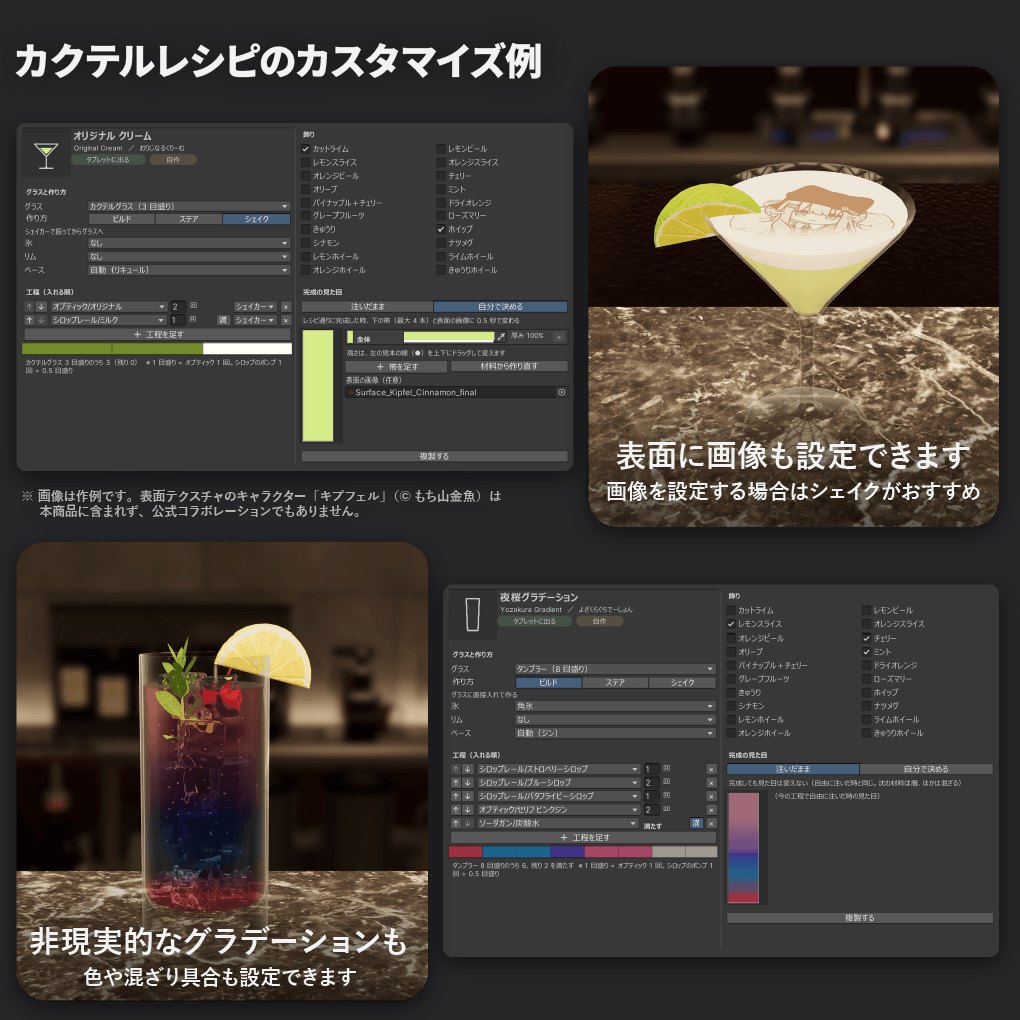1020x1020 pixels.
Task: Remove the ストロベリーシロップ step with ×
Action: tap(711, 769)
